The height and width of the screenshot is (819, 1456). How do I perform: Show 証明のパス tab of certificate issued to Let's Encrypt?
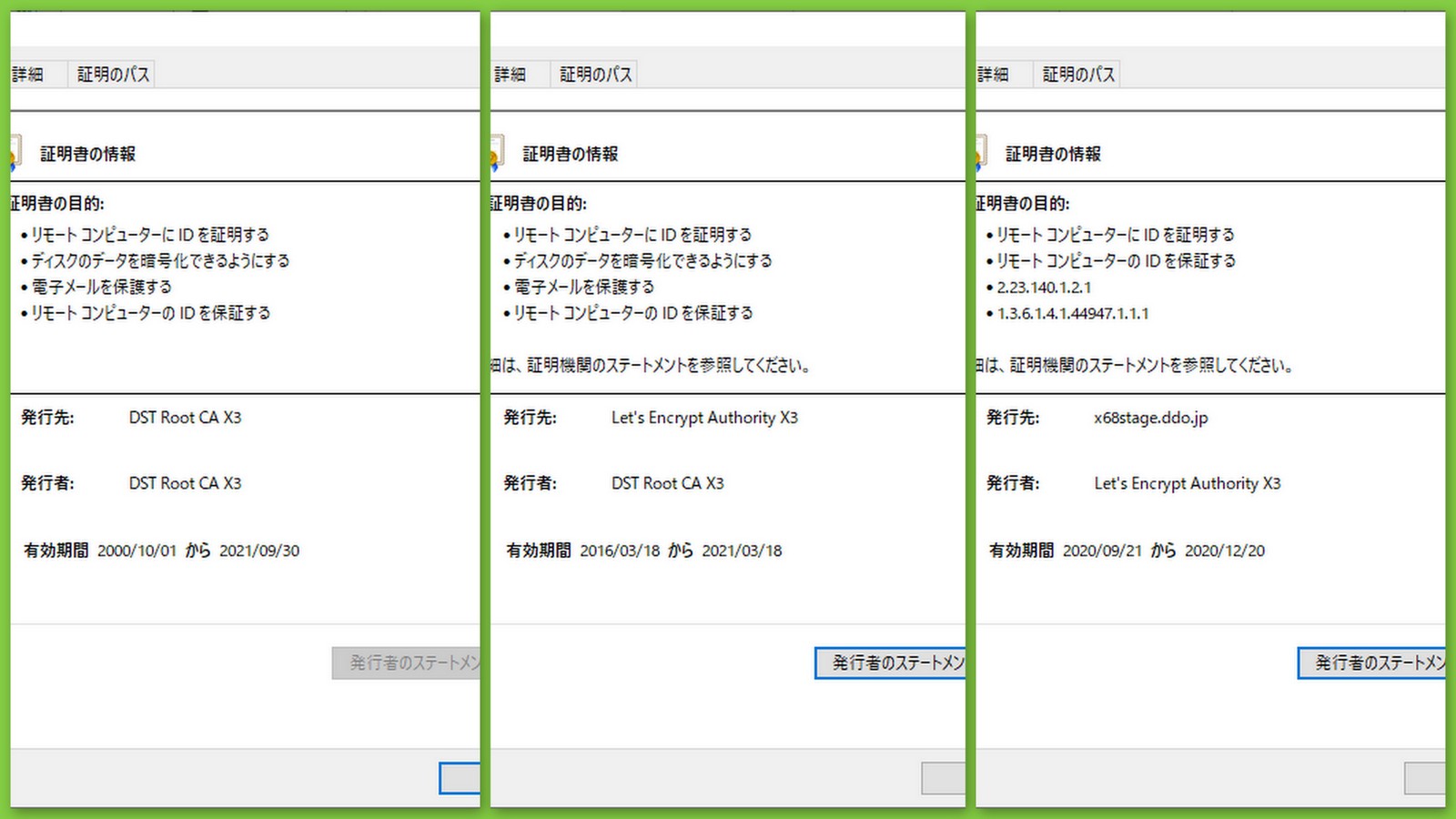pos(595,75)
